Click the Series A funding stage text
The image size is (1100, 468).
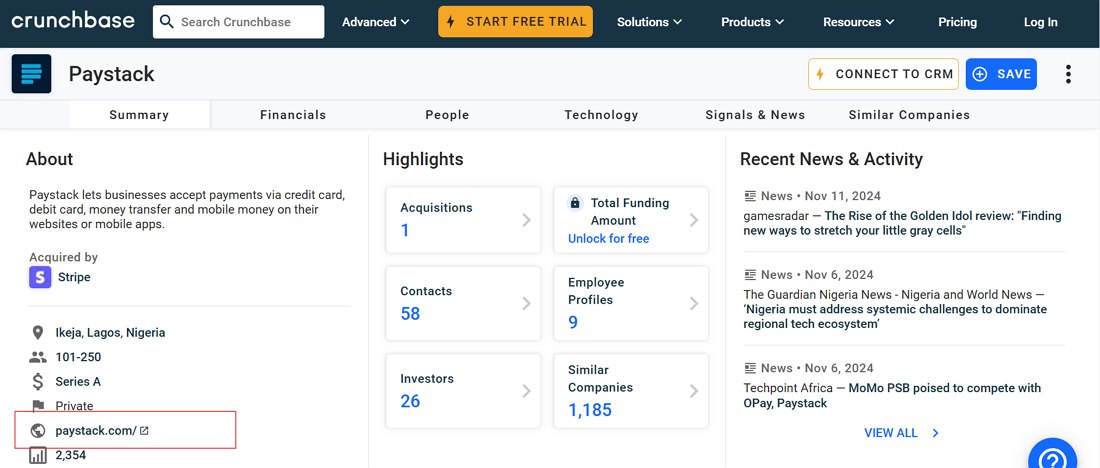pos(79,382)
